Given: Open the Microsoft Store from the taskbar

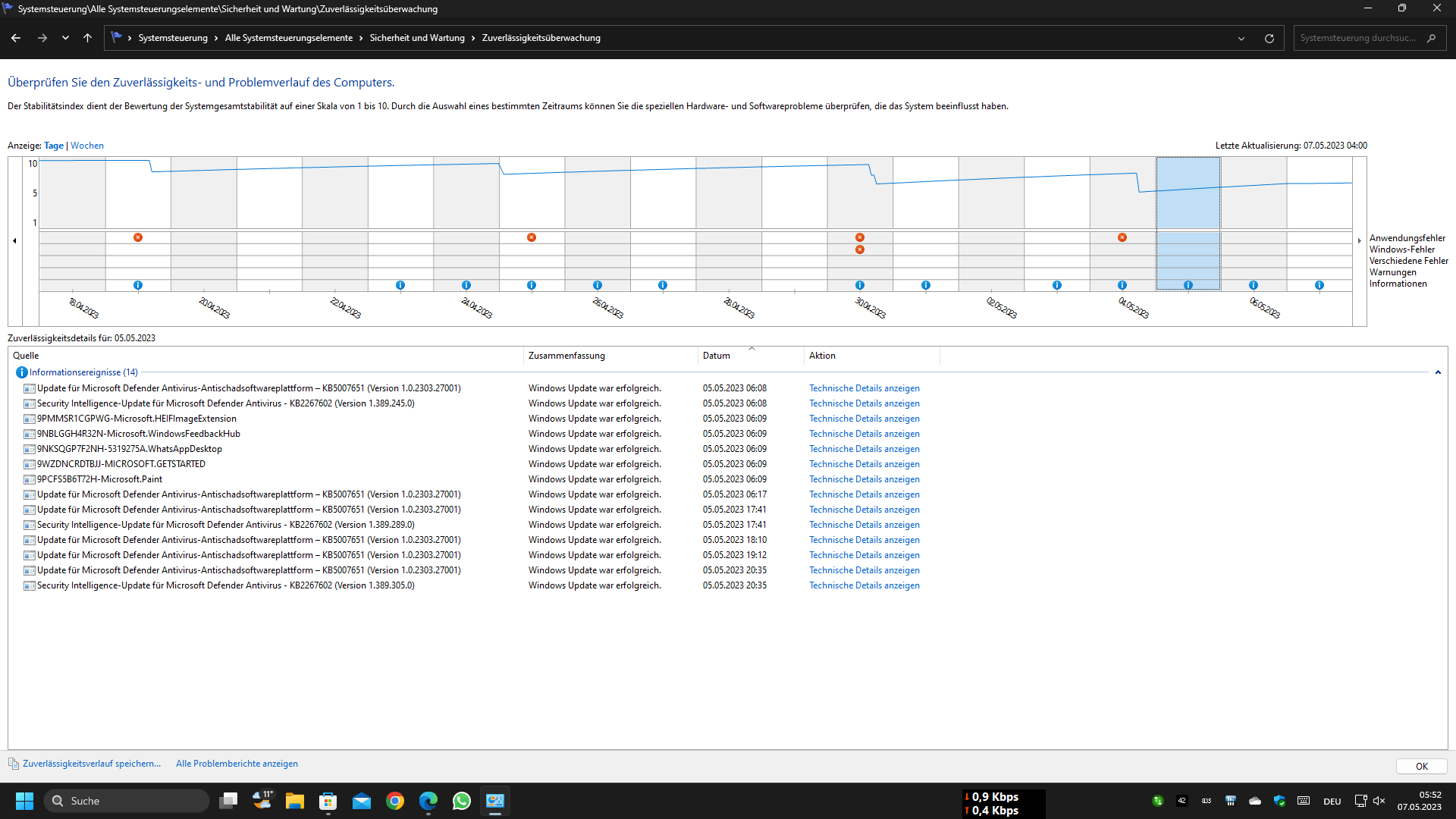Looking at the screenshot, I should 328,801.
